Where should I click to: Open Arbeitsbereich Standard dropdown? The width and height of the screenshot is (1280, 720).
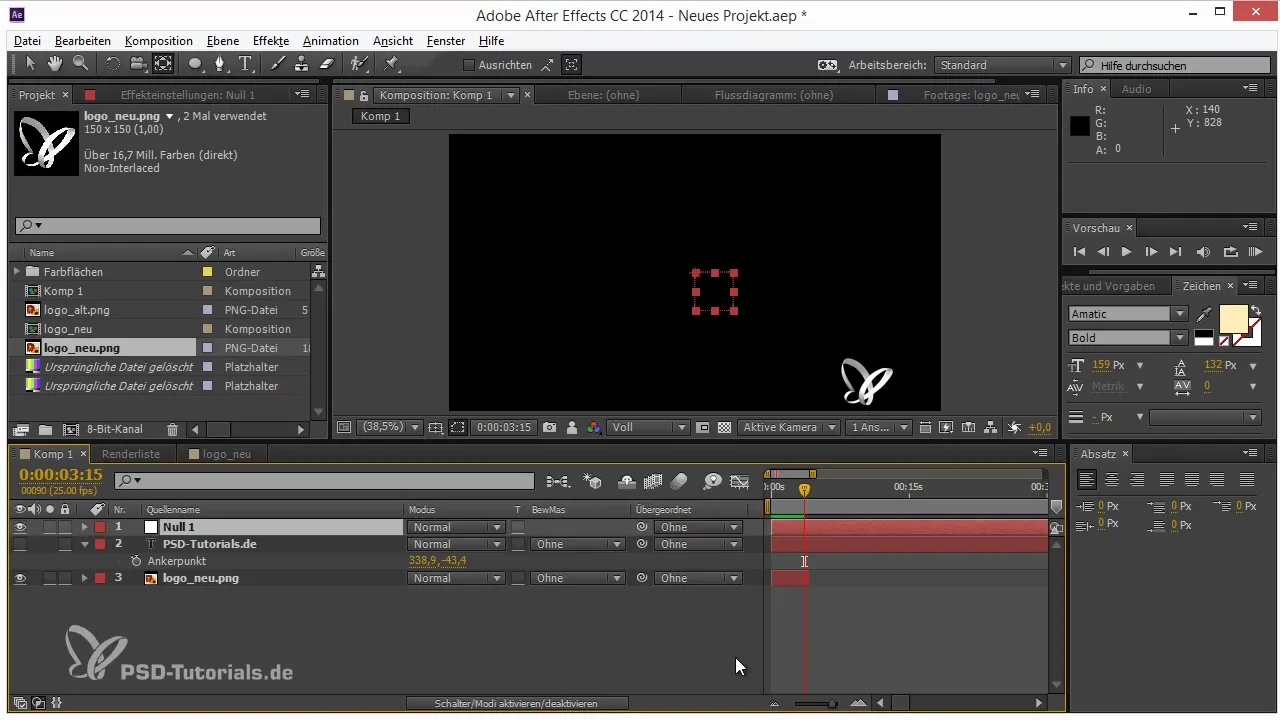pyautogui.click(x=1002, y=65)
